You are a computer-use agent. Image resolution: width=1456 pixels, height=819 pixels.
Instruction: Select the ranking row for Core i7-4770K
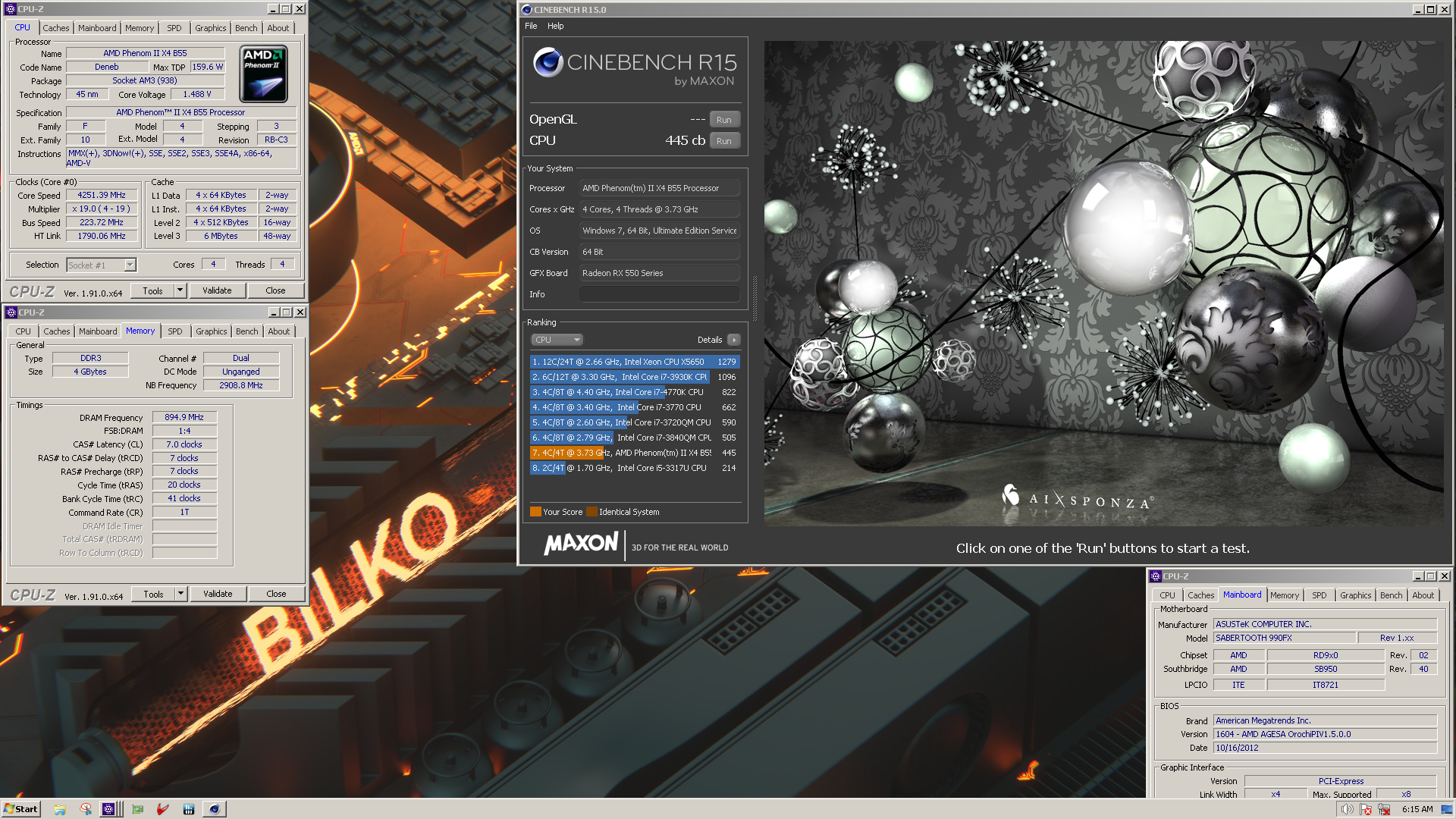pyautogui.click(x=634, y=392)
